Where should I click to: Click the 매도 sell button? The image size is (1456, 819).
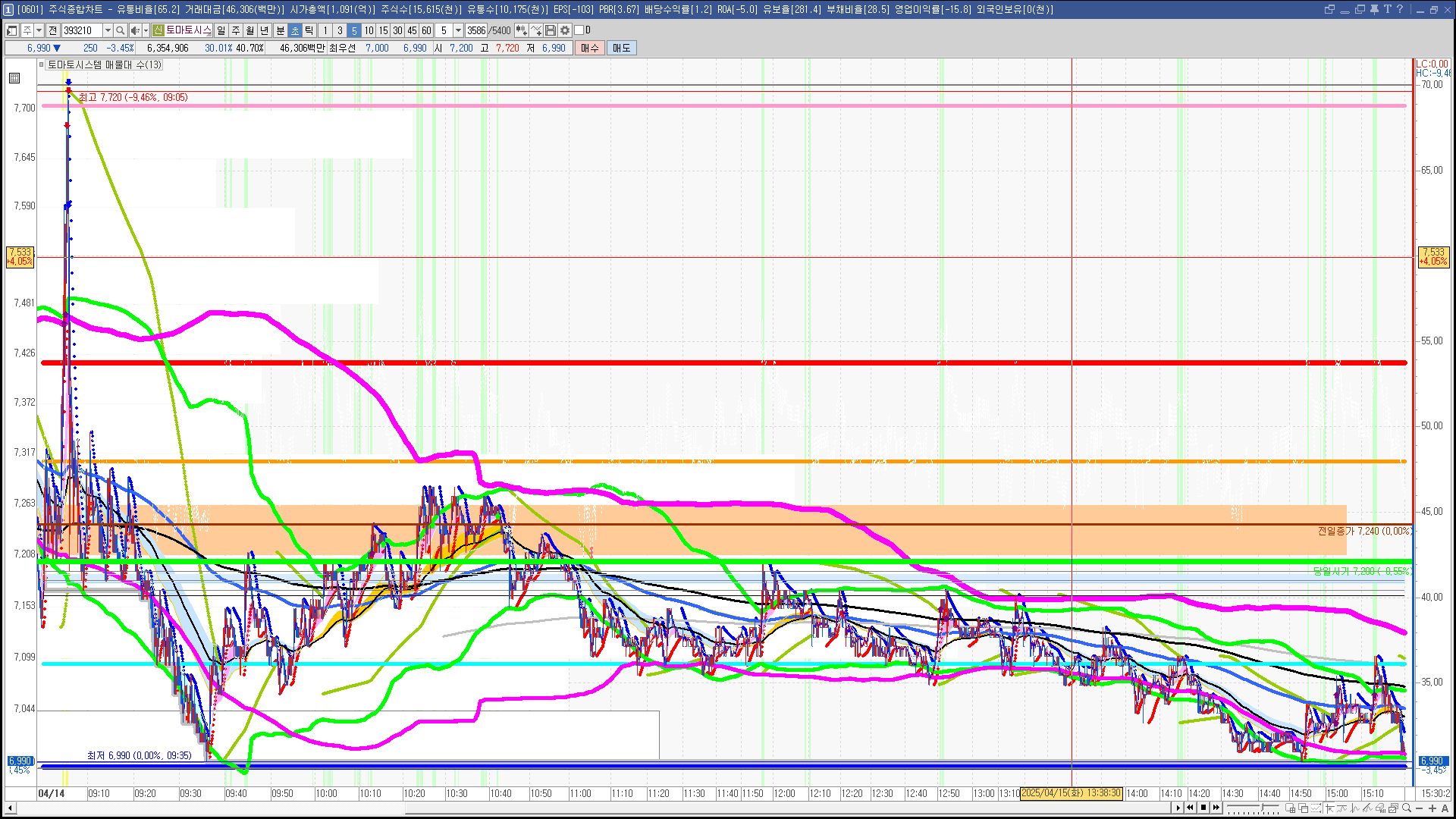click(x=621, y=48)
